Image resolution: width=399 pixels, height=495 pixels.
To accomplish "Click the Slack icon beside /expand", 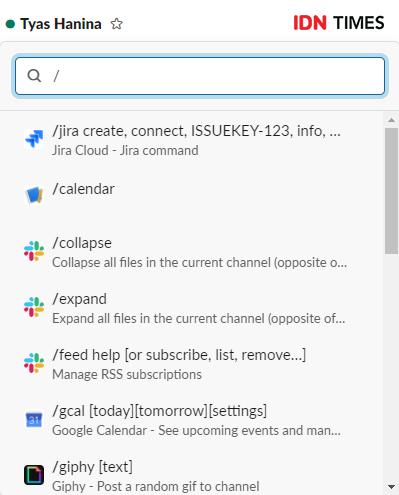I will 34,307.
